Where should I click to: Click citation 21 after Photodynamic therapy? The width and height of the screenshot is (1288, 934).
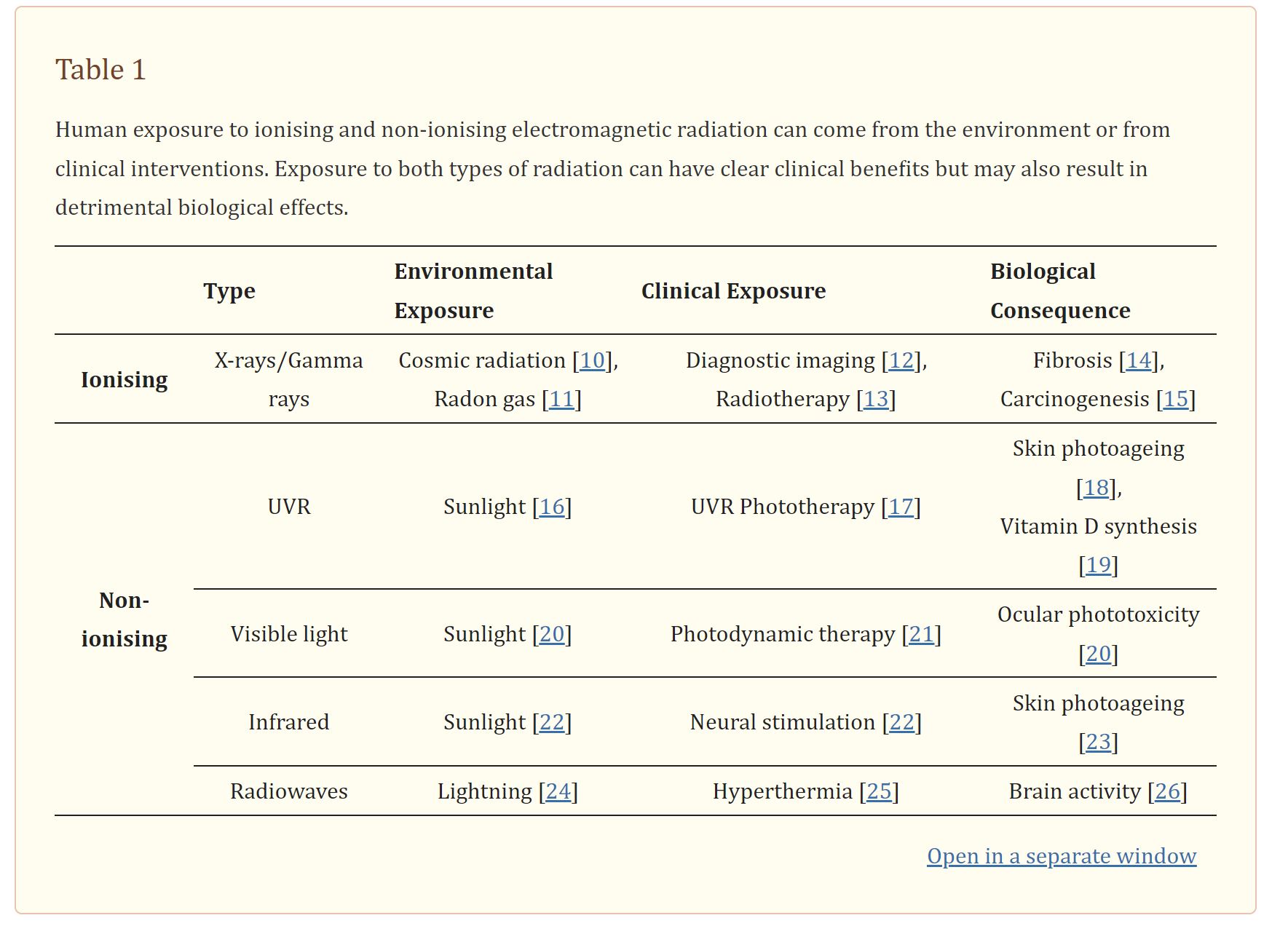point(921,634)
